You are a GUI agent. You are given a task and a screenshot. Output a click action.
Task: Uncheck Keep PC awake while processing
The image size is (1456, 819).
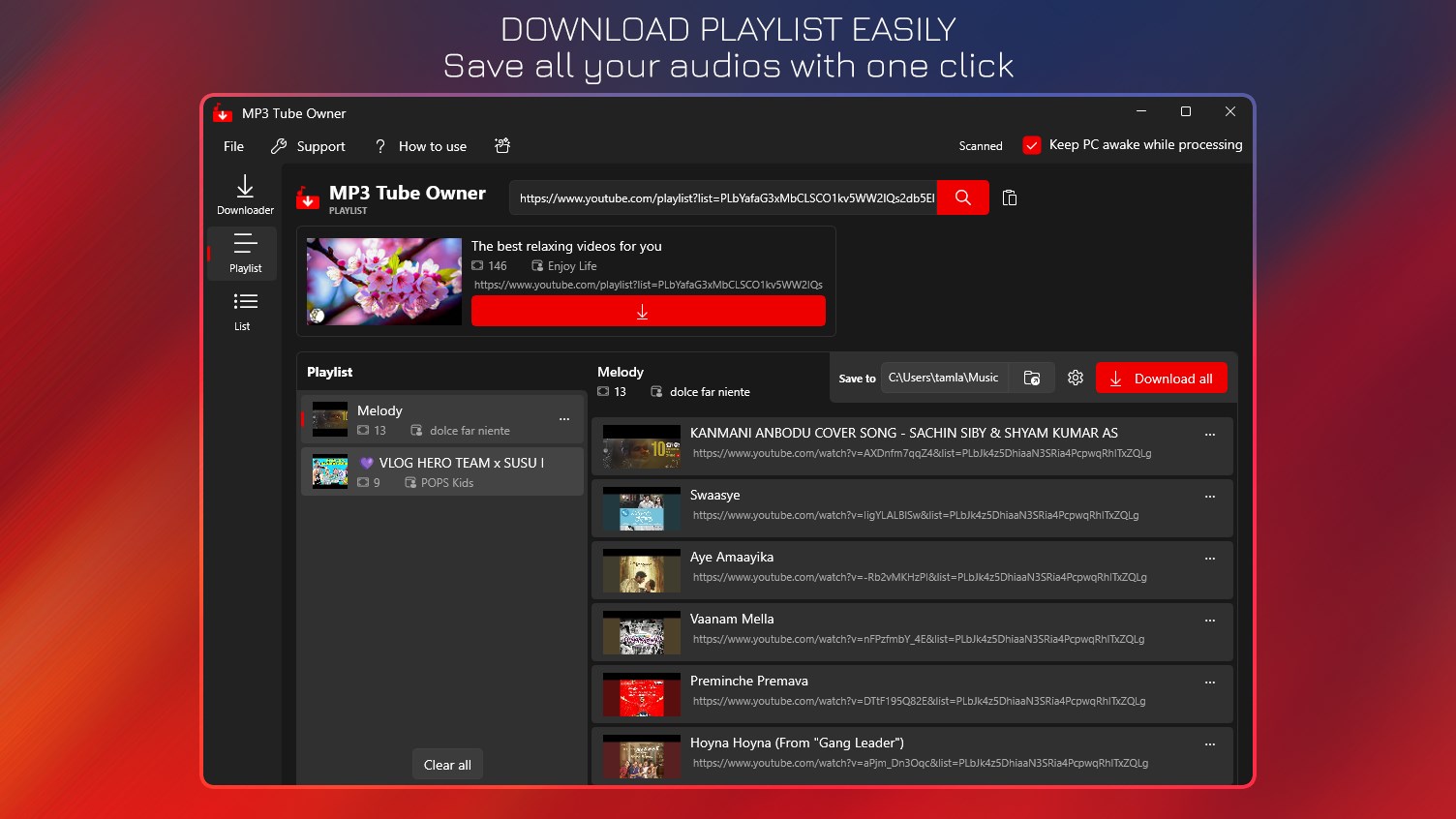pyautogui.click(x=1031, y=144)
